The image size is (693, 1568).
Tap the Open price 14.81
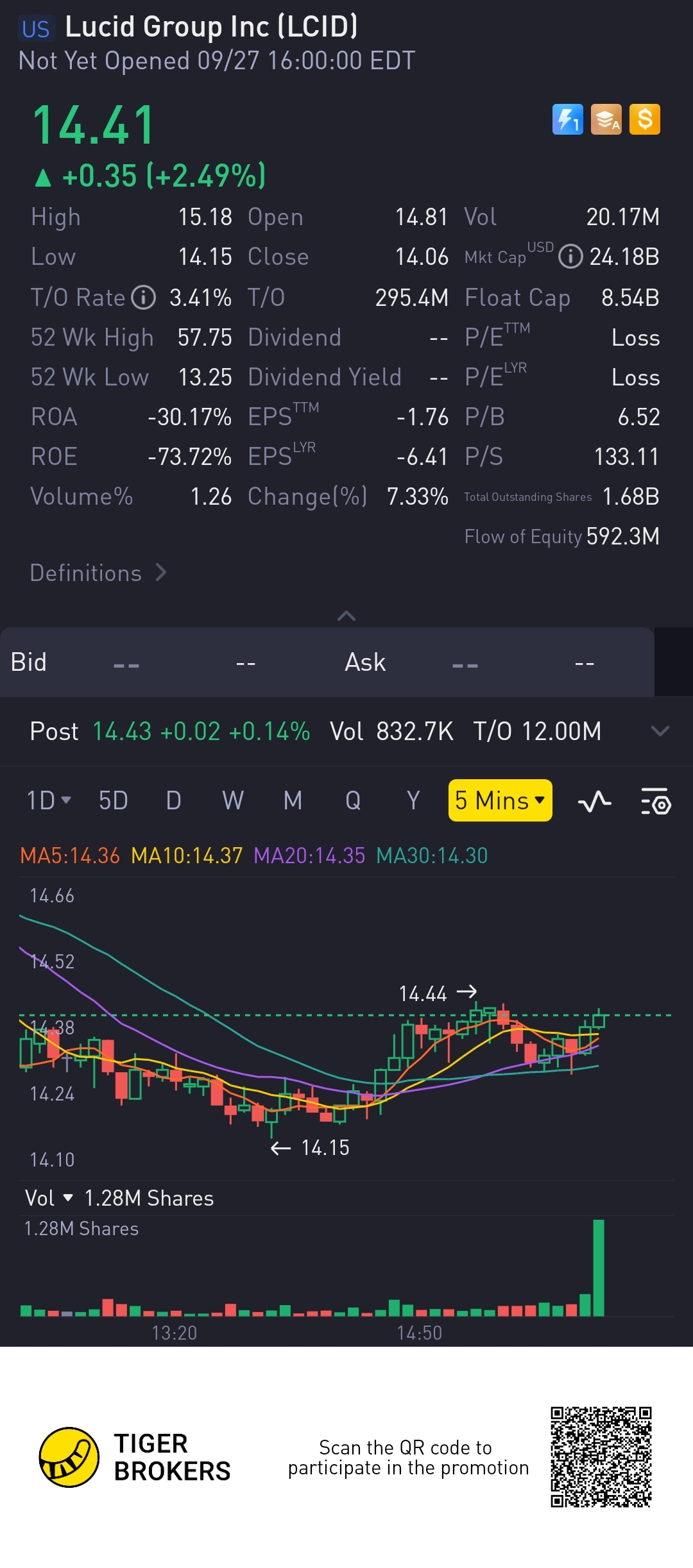[422, 217]
